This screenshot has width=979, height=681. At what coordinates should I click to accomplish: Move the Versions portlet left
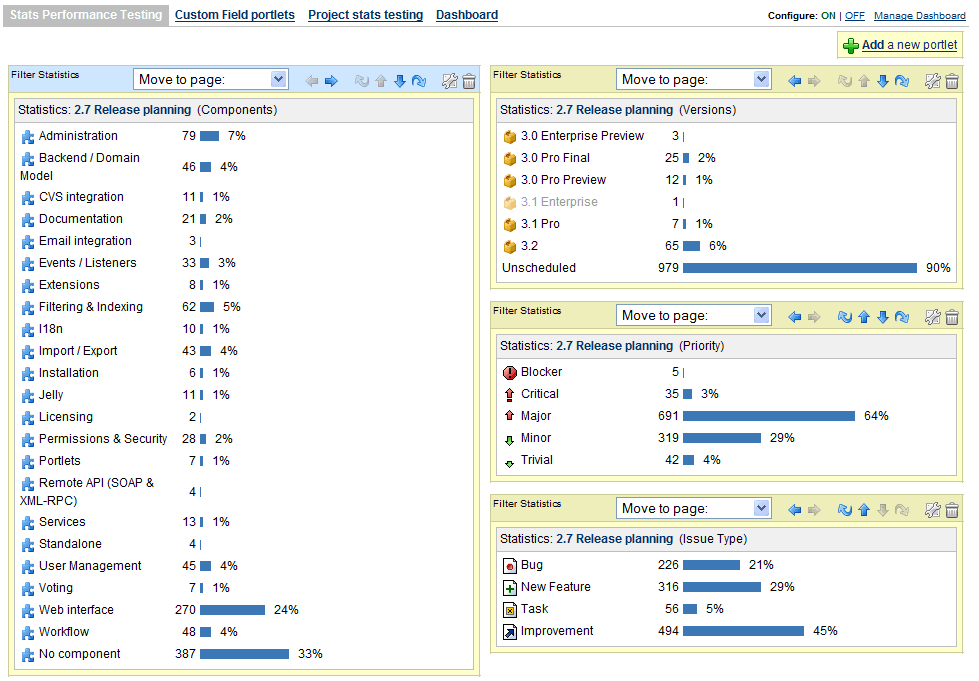(795, 81)
